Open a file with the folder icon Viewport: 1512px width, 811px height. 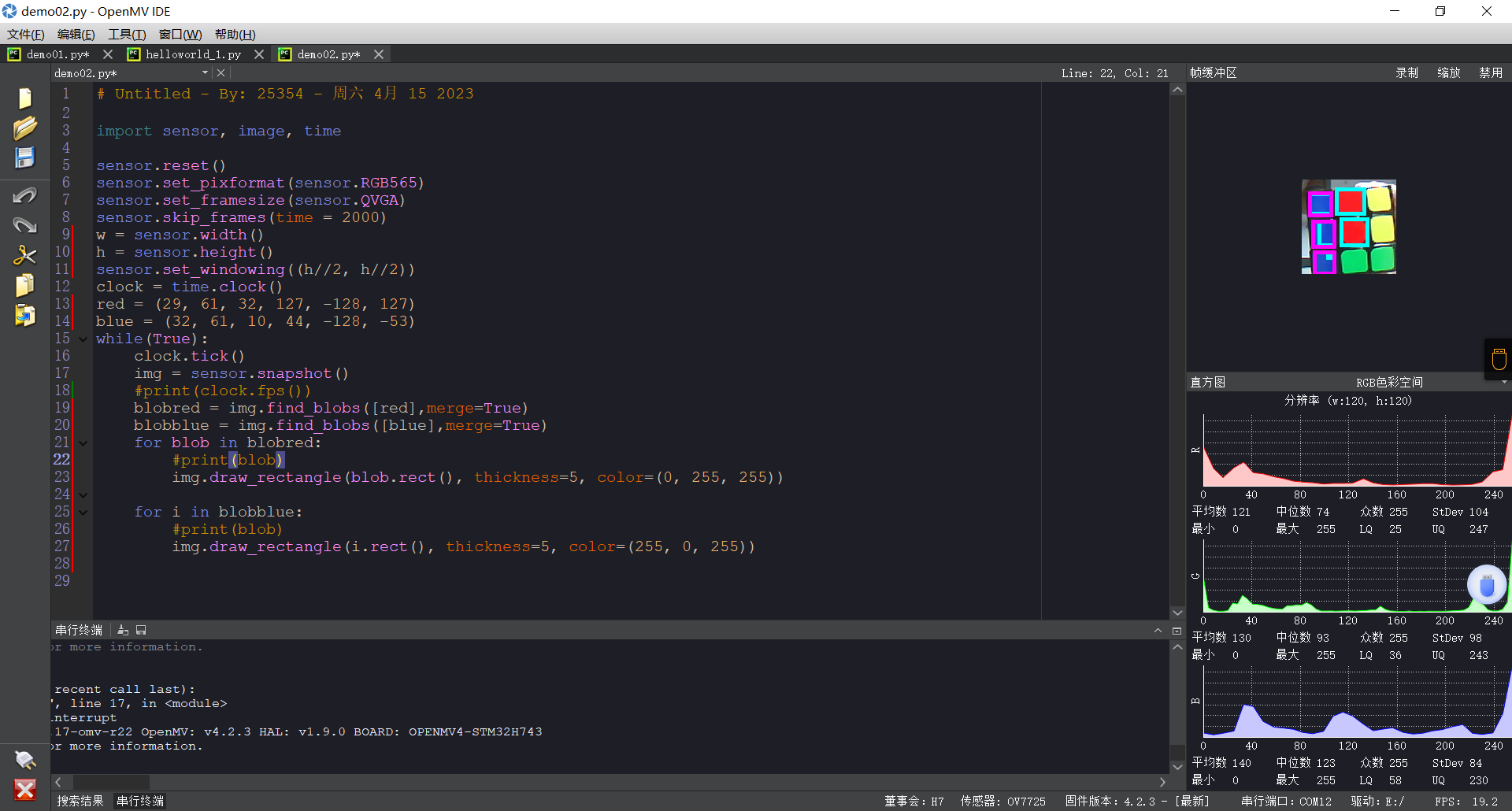point(25,128)
